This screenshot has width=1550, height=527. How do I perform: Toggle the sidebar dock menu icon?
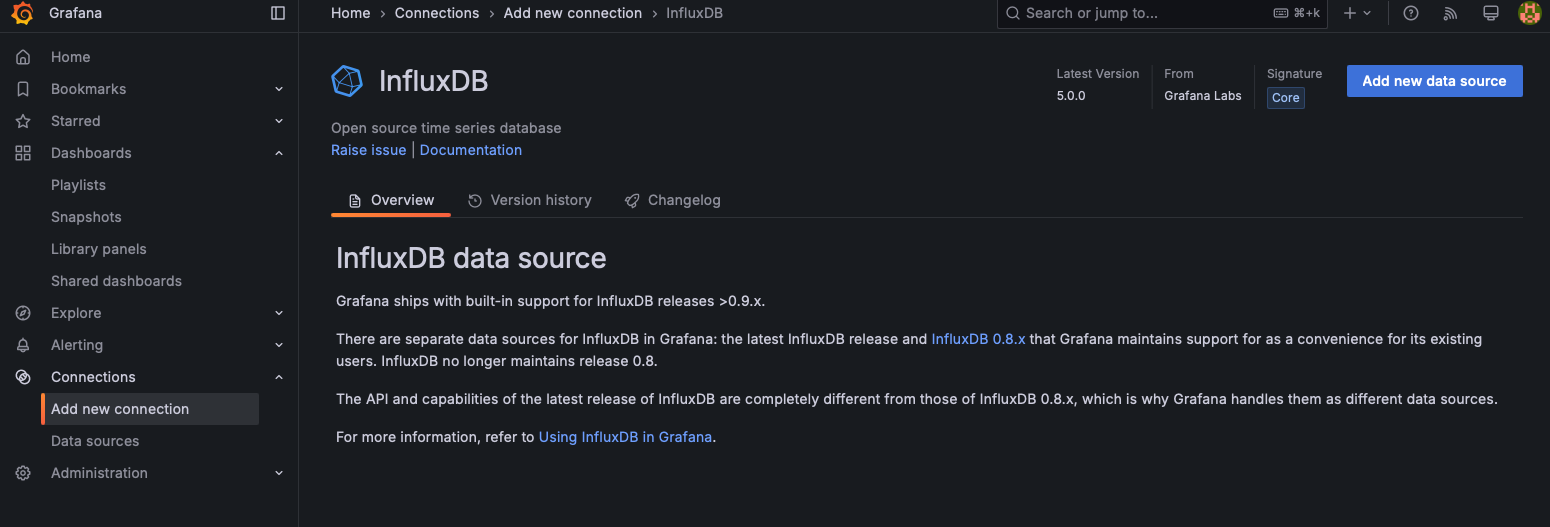click(278, 13)
